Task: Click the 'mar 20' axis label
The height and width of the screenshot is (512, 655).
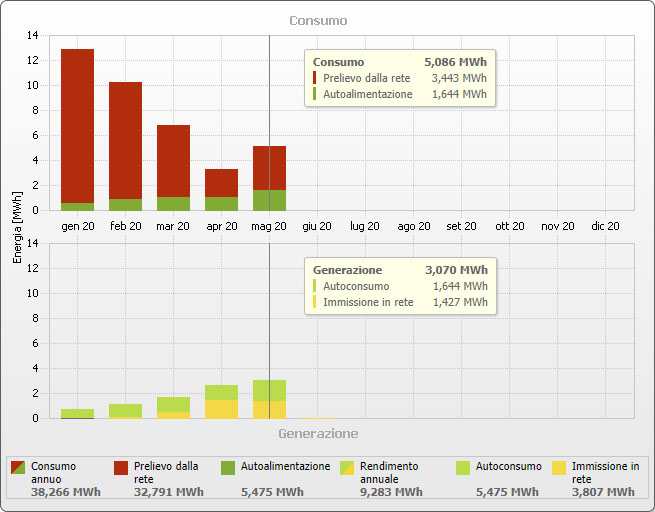Action: 173,226
